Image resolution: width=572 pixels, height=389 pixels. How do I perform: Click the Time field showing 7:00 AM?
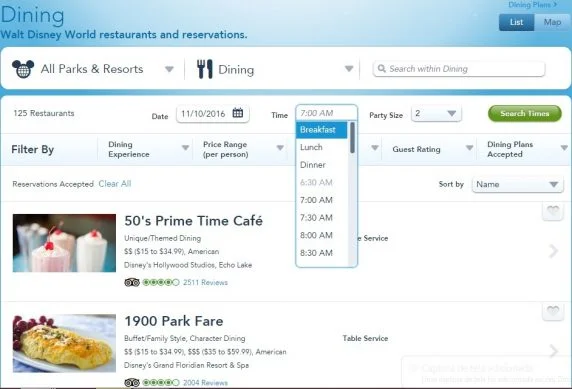coord(326,113)
